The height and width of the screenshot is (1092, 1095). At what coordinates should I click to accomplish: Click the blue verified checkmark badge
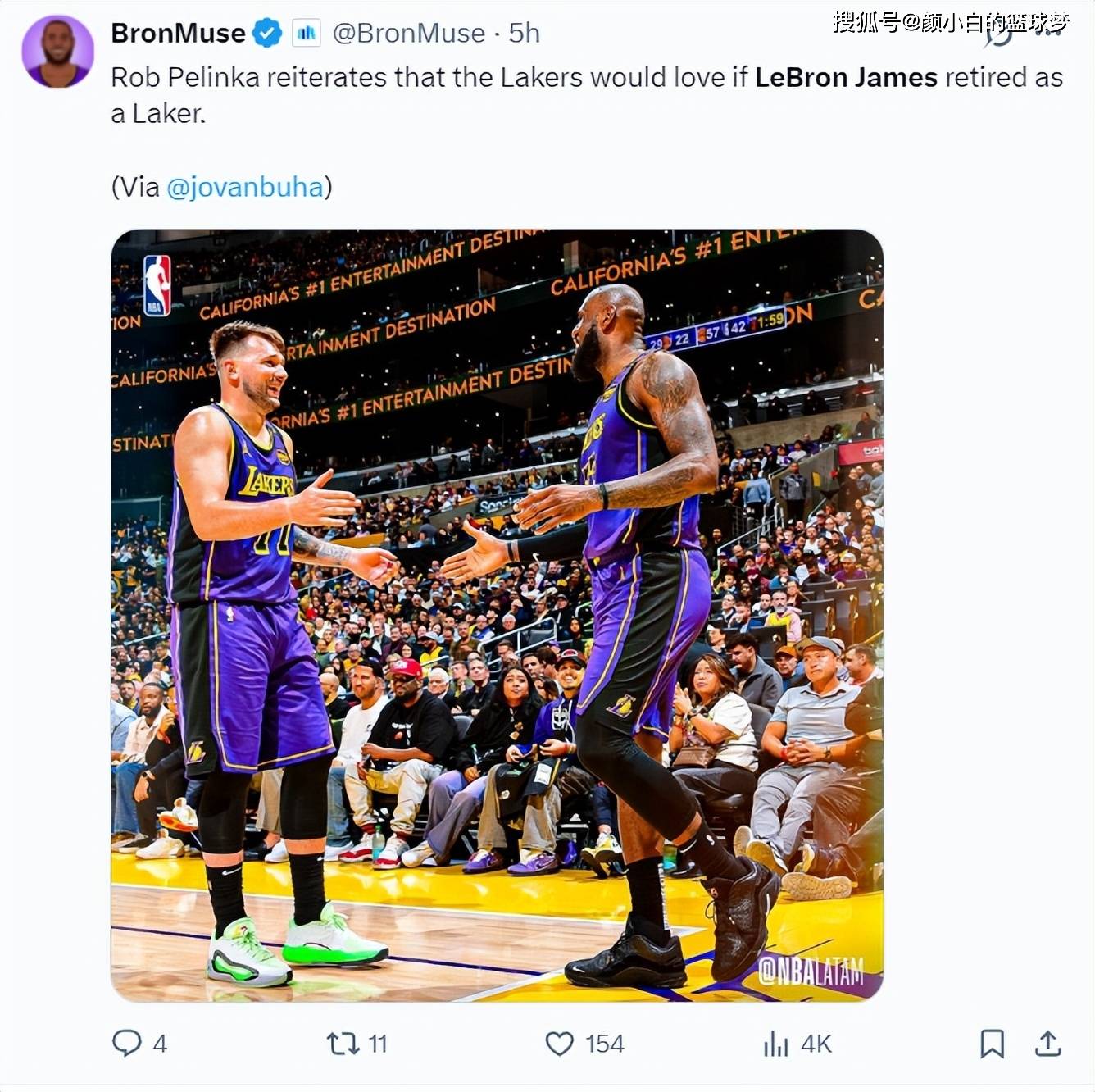click(267, 33)
